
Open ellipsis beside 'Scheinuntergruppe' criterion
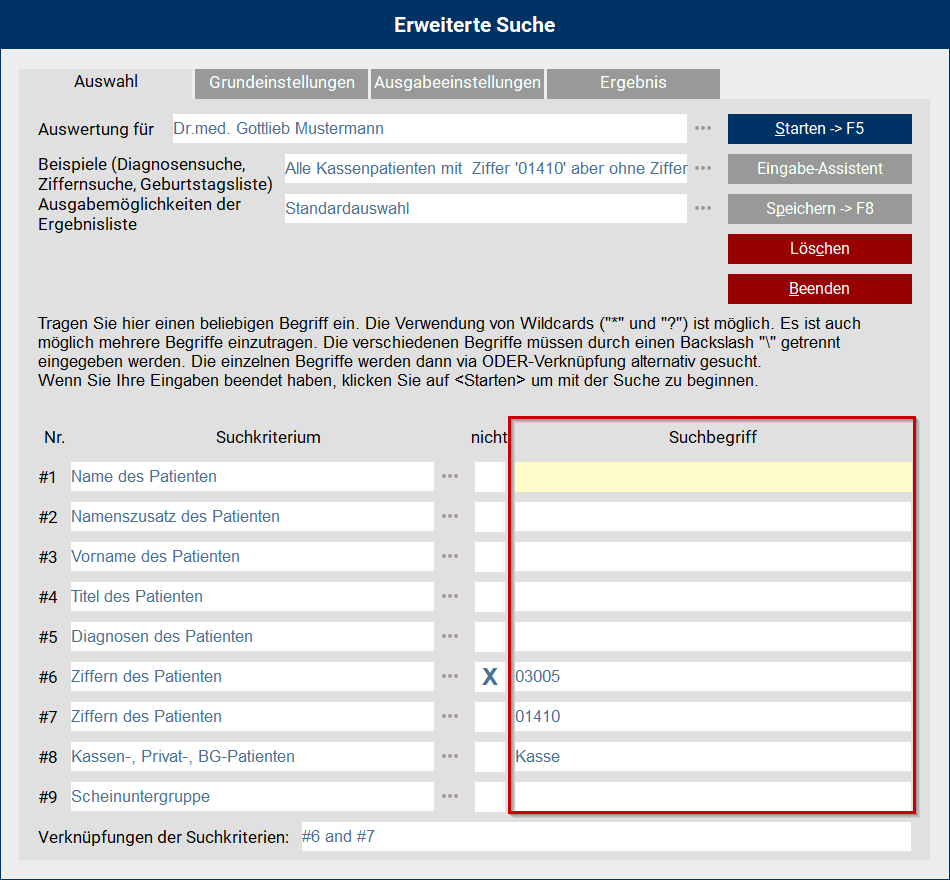pyautogui.click(x=450, y=797)
